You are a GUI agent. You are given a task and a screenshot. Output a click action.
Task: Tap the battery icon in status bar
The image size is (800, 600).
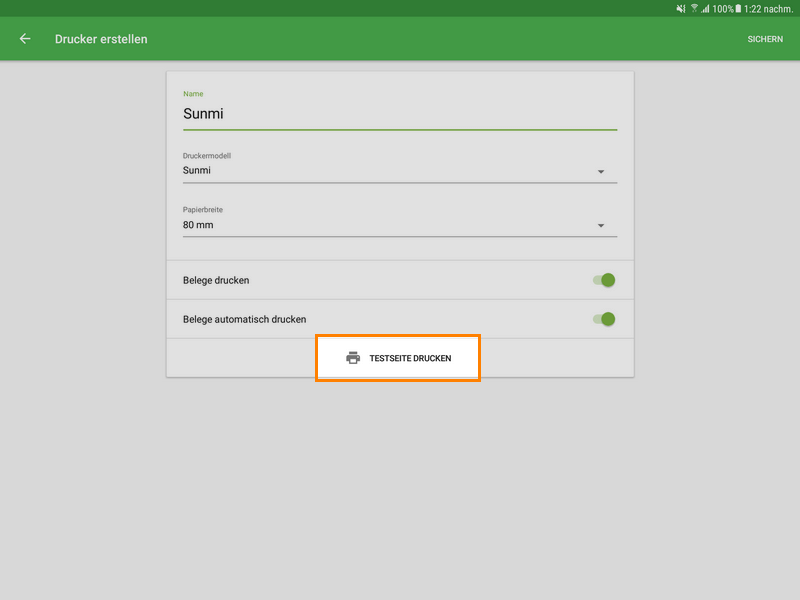pos(738,8)
